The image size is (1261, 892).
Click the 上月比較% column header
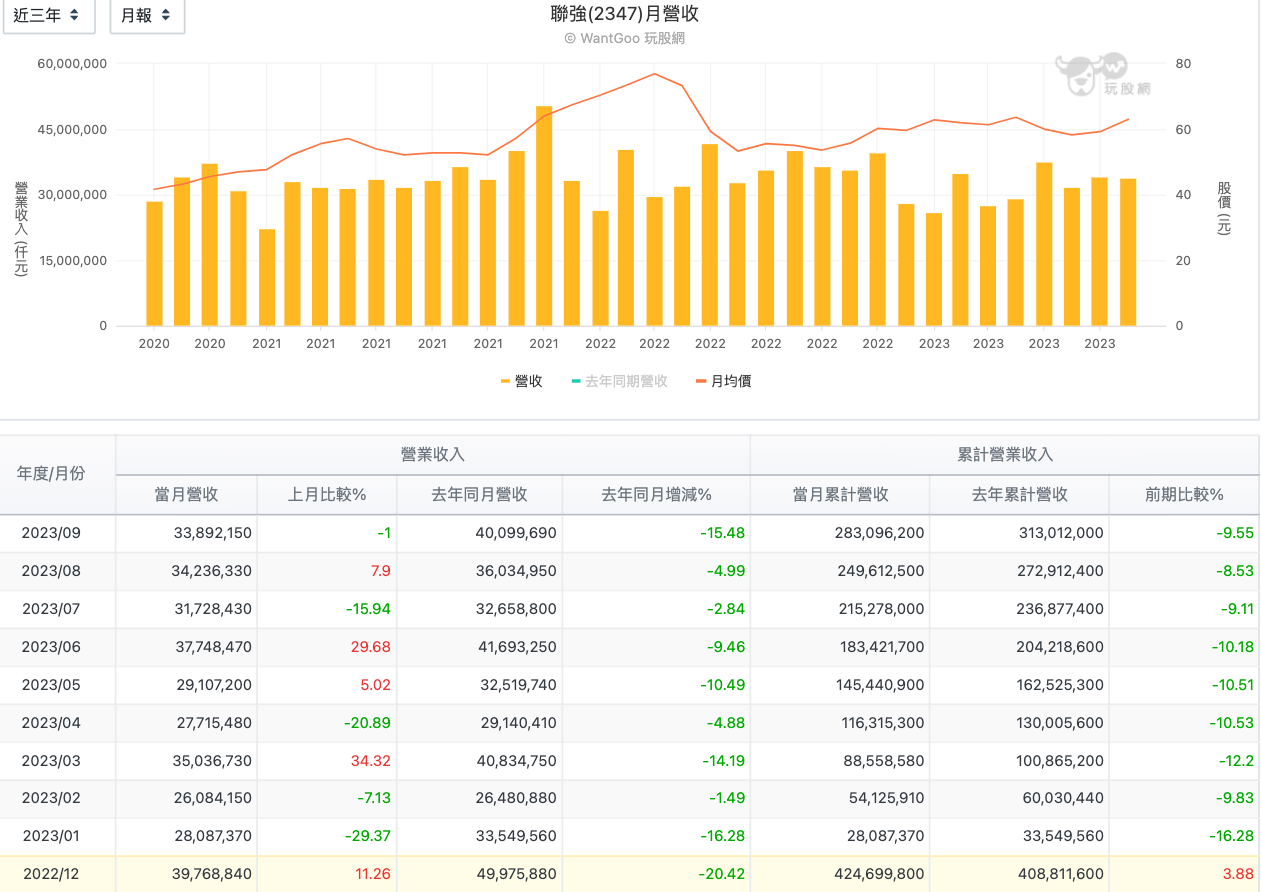pos(327,495)
